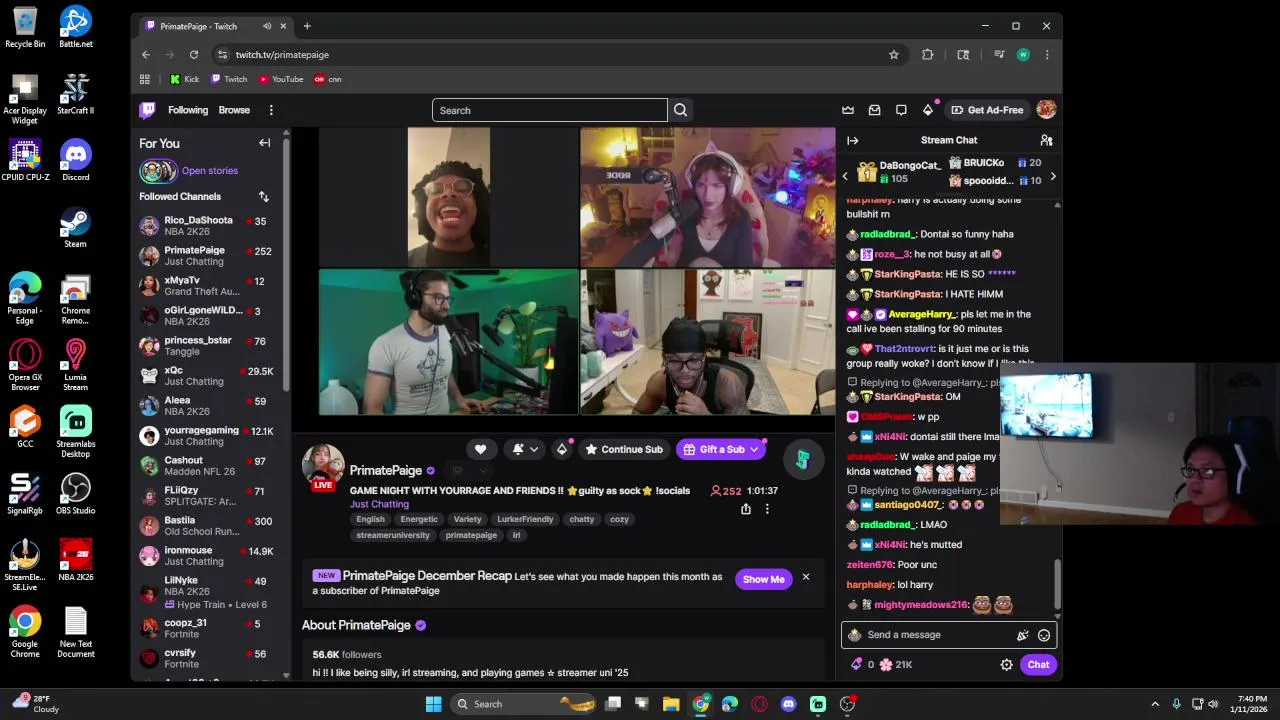
Task: Show hidden system tray icons
Action: (x=1155, y=704)
